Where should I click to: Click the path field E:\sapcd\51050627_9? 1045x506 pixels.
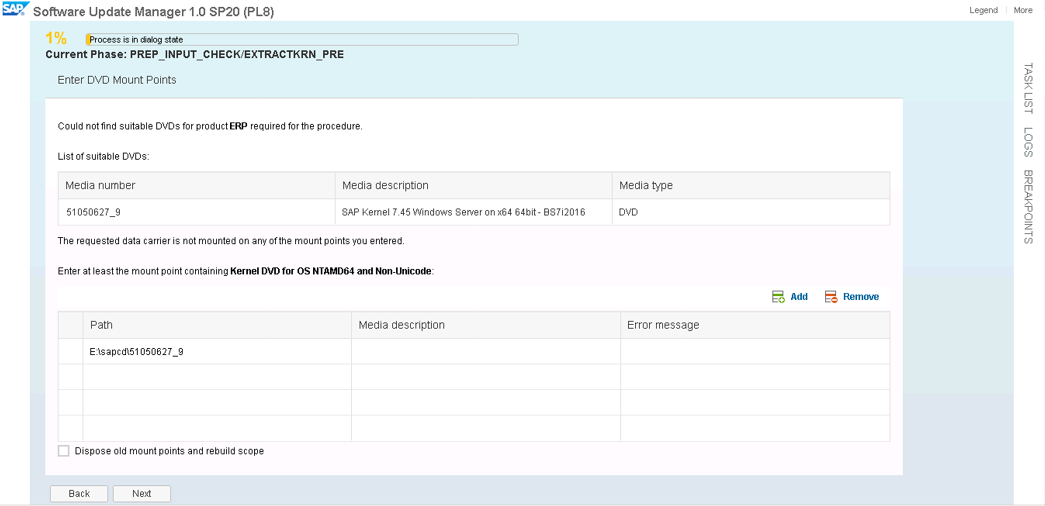pos(217,351)
